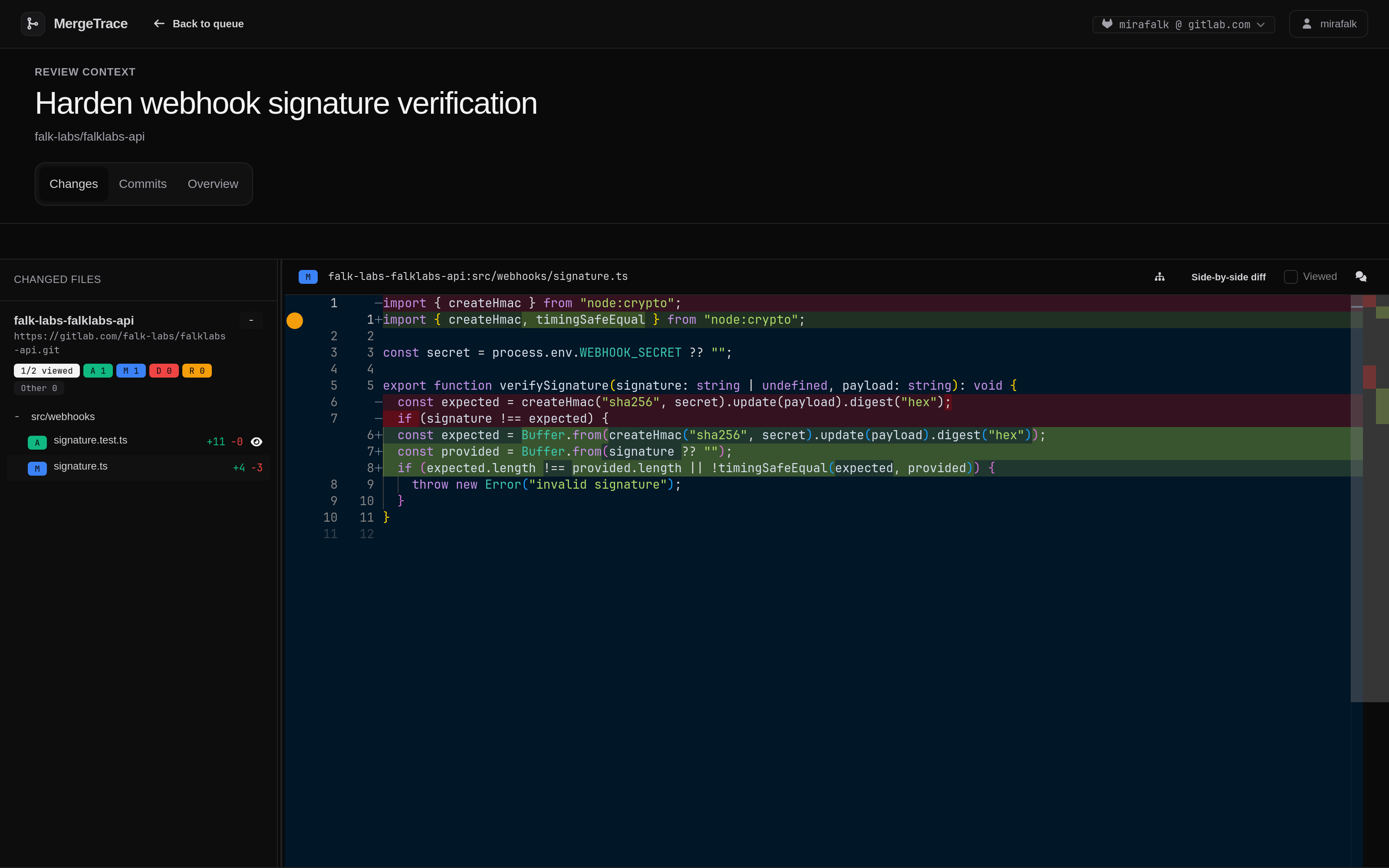1389x868 pixels.
Task: Open the mirafalk @ gitlab.com account dropdown
Action: coord(1184,24)
